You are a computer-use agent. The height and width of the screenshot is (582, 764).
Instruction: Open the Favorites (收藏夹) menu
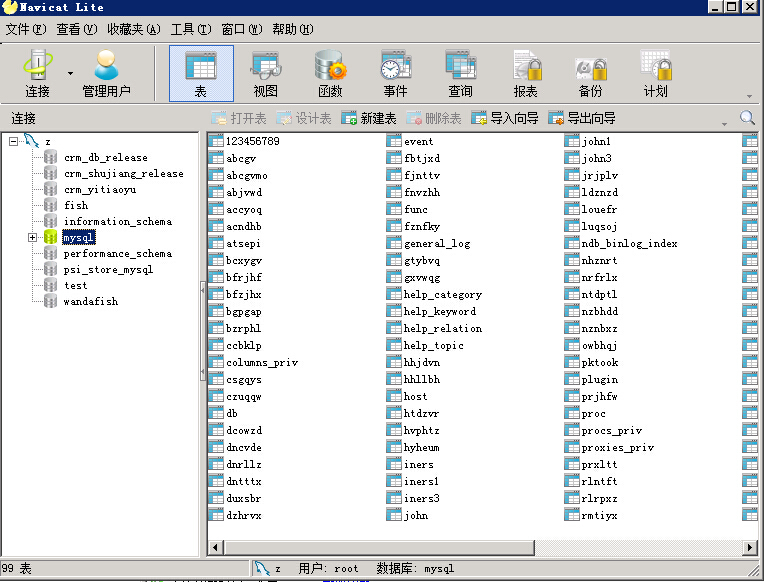click(134, 29)
